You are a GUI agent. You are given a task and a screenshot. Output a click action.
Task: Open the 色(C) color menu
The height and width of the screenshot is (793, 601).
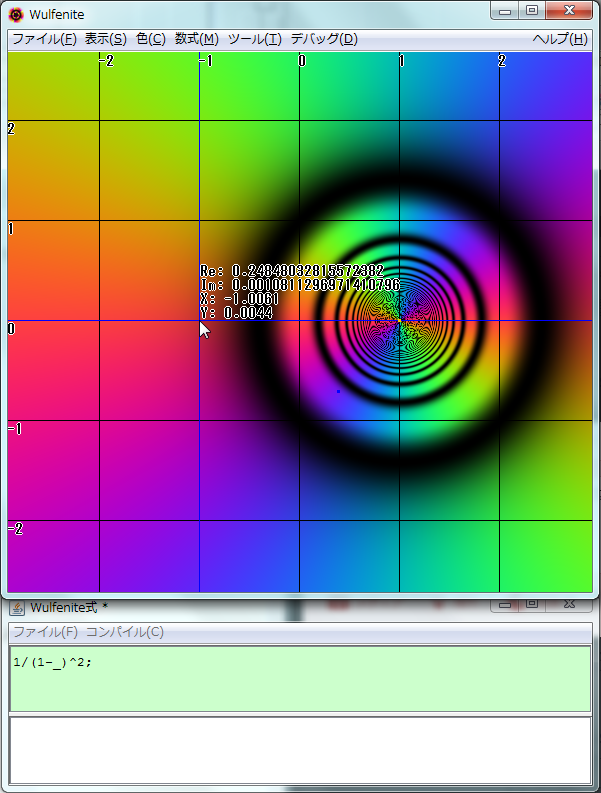tap(150, 39)
